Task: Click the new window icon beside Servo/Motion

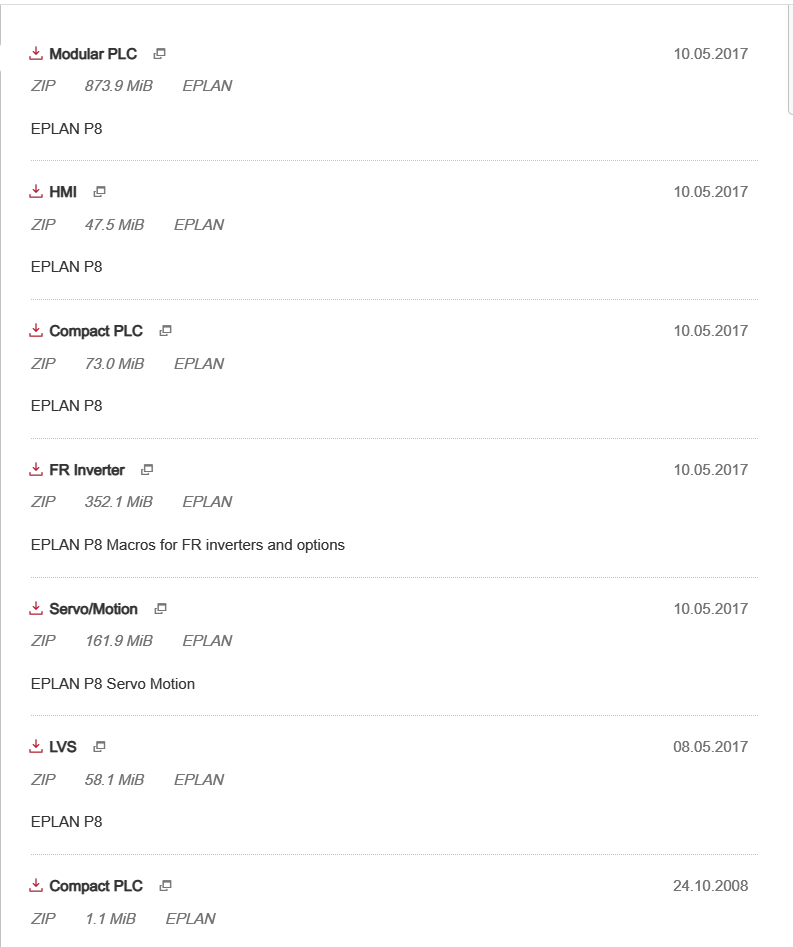Action: coord(160,608)
